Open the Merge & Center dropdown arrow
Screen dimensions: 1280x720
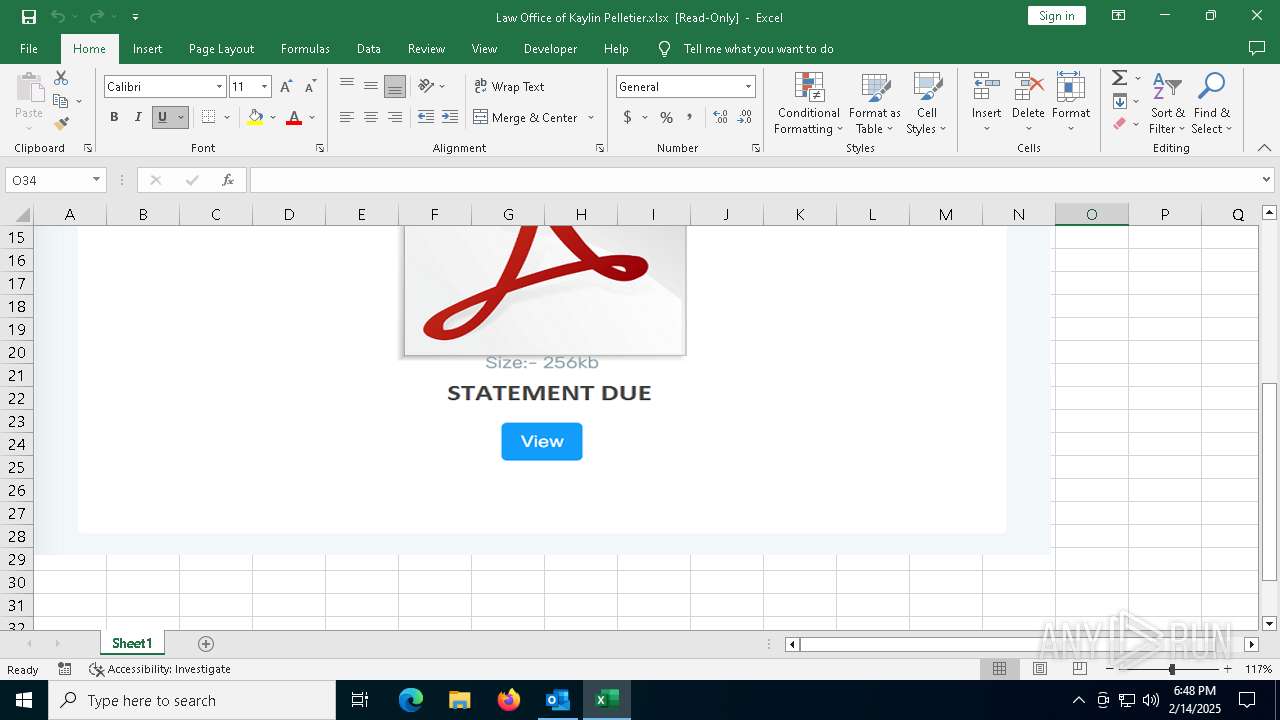click(x=591, y=118)
